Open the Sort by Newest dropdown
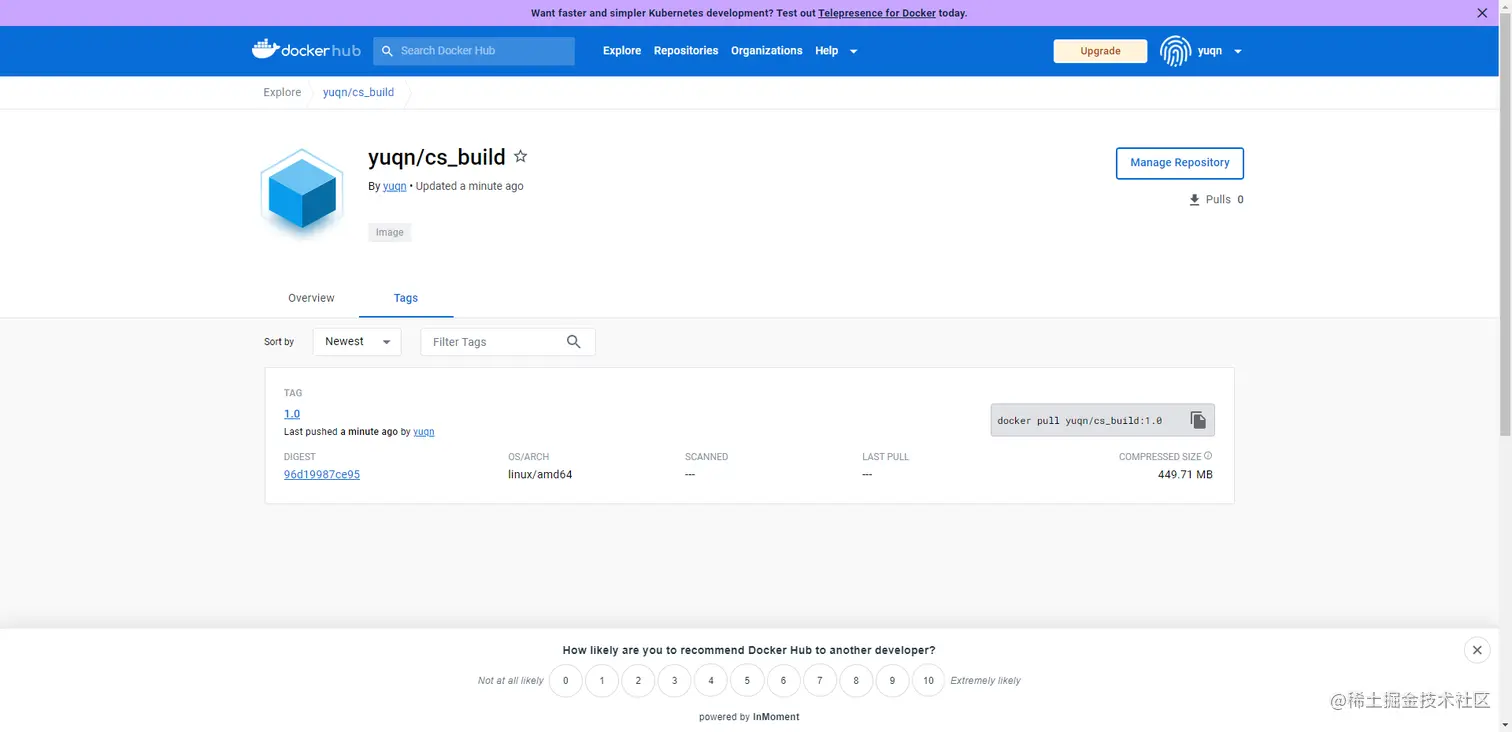Screen dimensions: 1512x732 pos(357,342)
